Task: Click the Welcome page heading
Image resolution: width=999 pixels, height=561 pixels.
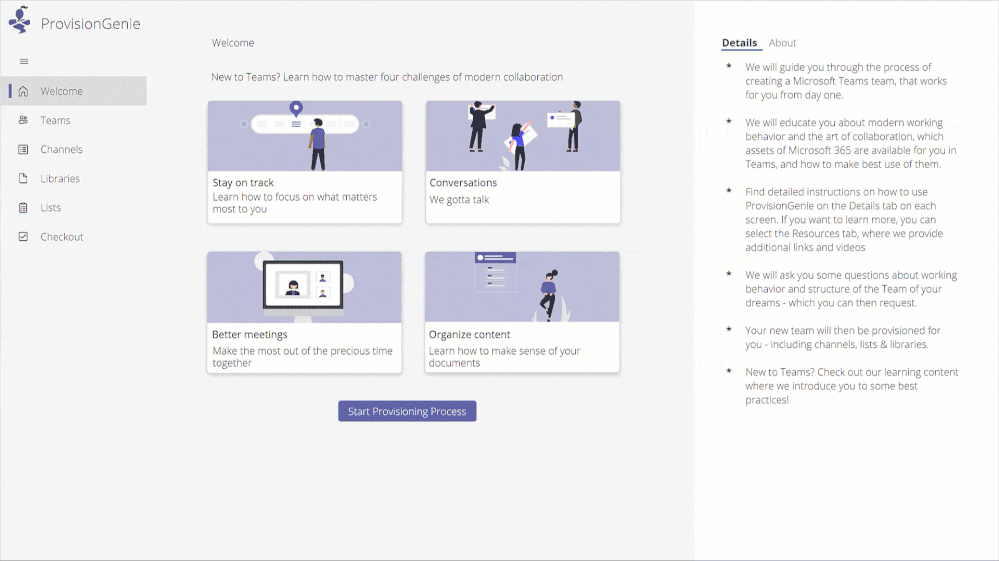Action: click(x=233, y=43)
